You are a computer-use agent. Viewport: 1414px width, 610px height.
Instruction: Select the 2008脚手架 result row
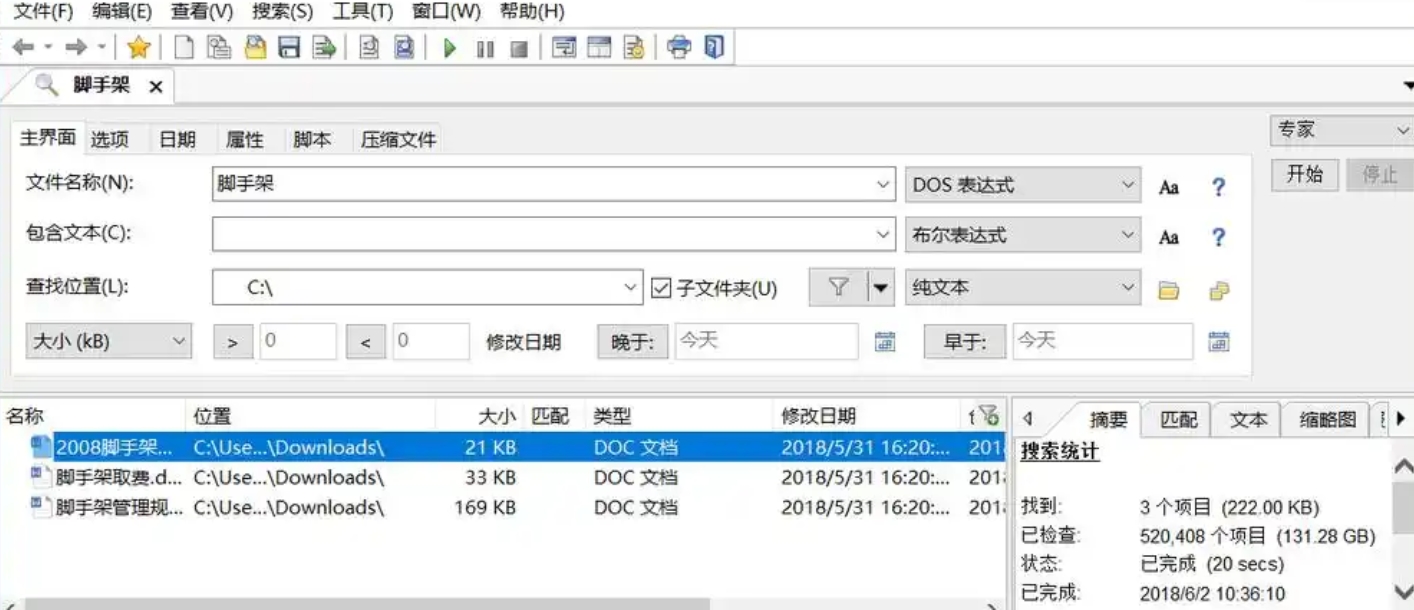coord(505,447)
